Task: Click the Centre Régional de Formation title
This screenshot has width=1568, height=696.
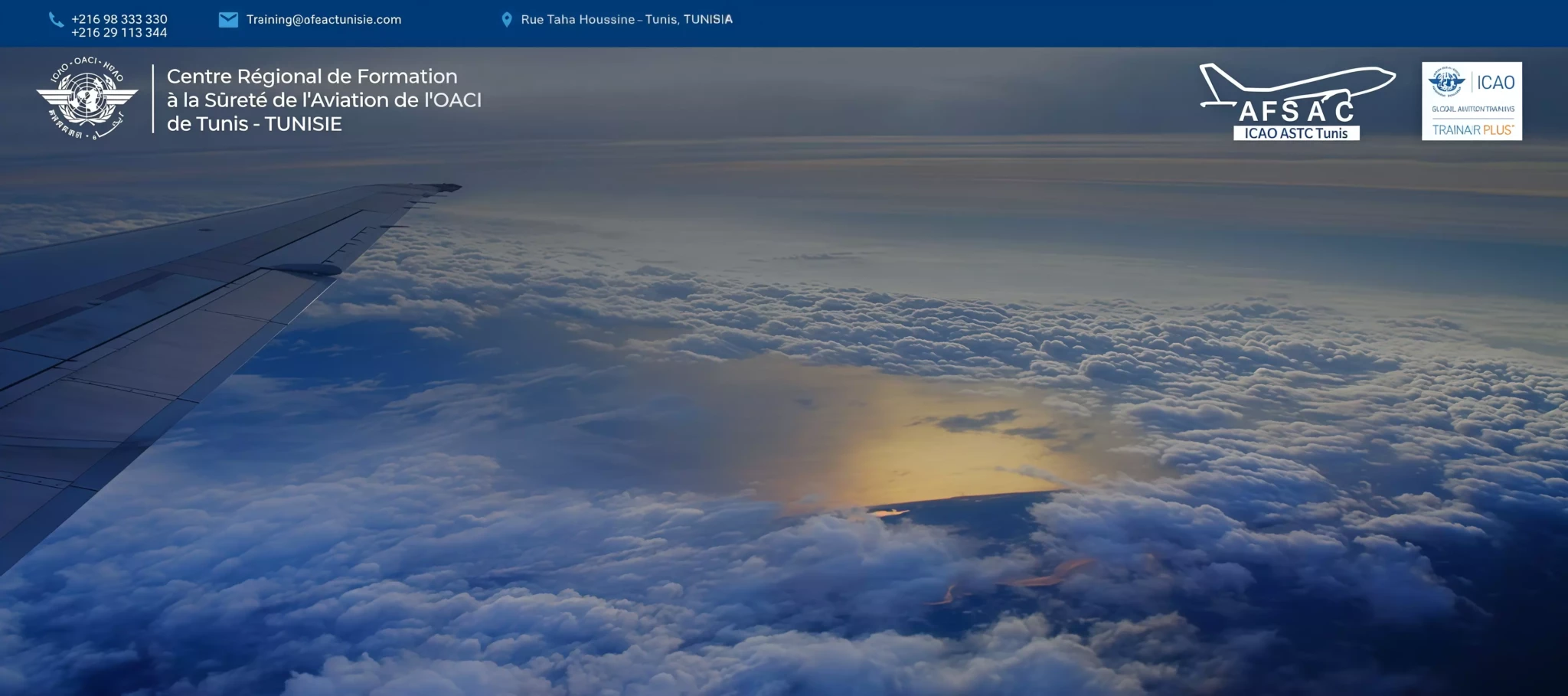Action: [312, 77]
